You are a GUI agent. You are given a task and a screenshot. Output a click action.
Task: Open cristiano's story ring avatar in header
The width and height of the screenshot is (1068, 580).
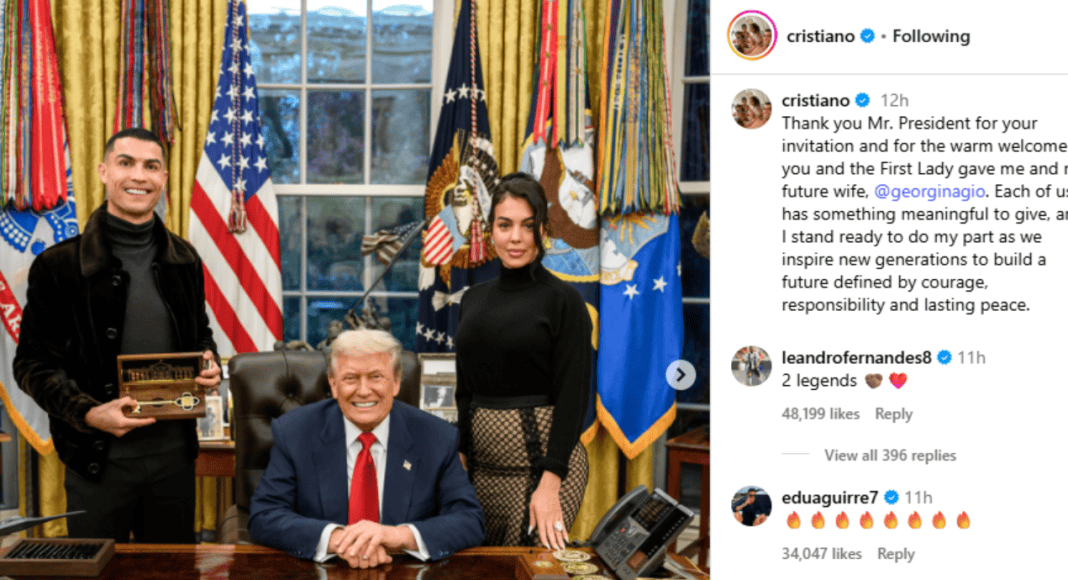[752, 36]
